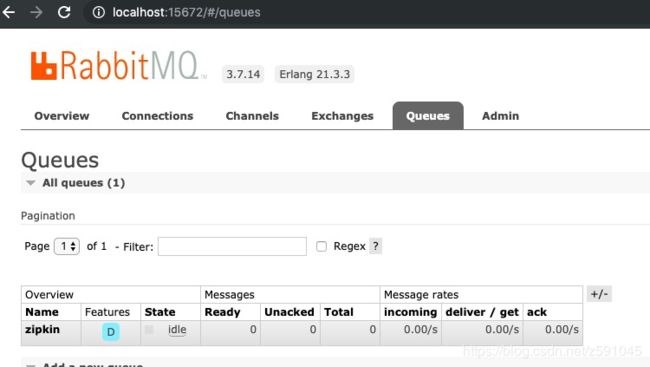Click the +/- columns button

pos(599,294)
